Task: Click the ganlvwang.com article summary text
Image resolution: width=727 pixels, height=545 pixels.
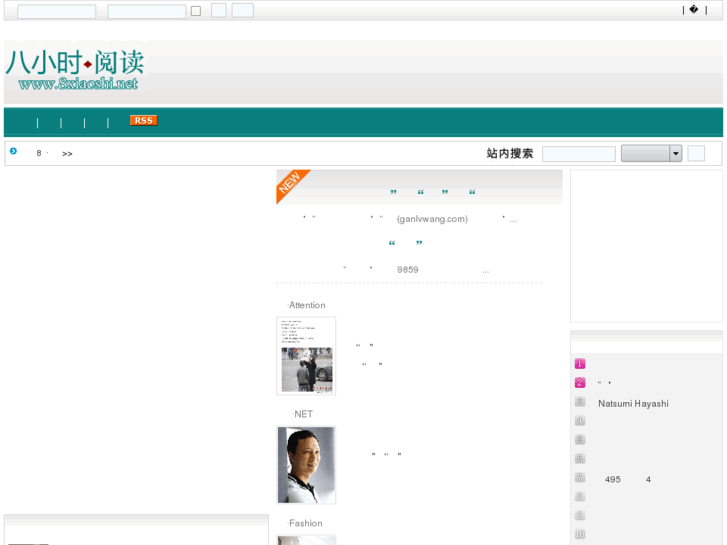Action: click(x=410, y=219)
